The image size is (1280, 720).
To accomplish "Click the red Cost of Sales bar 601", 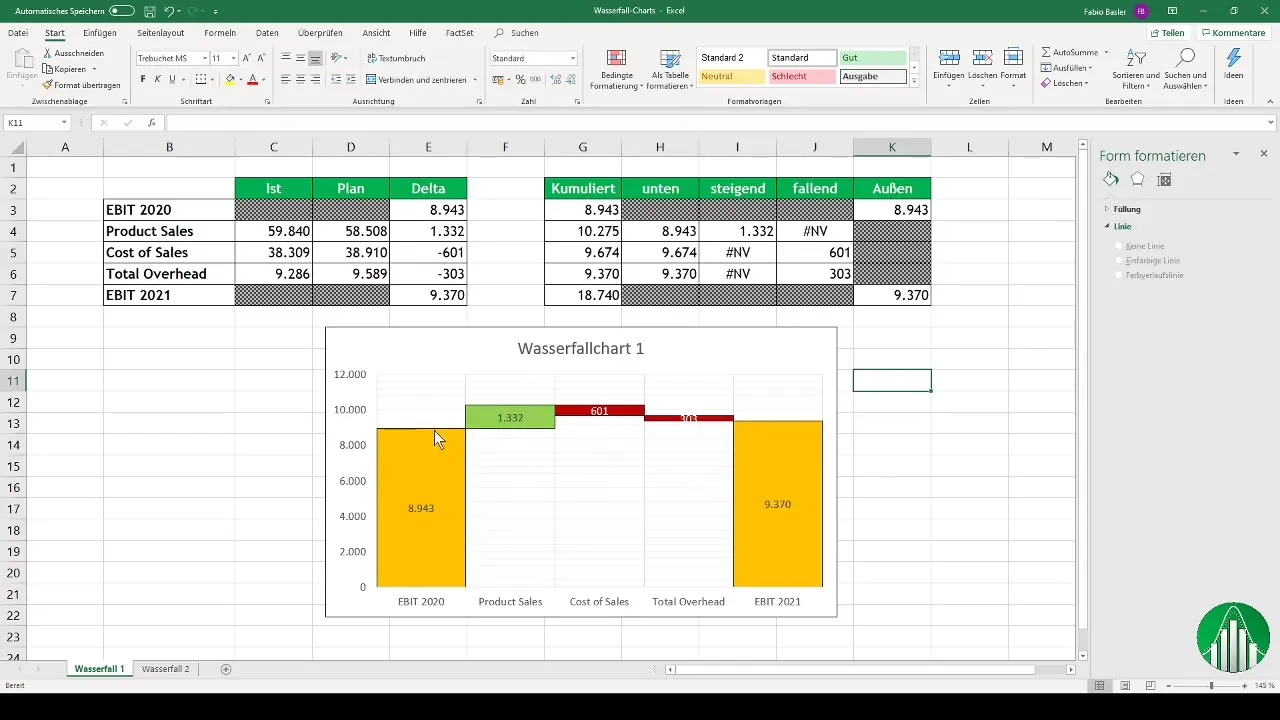I will [599, 410].
